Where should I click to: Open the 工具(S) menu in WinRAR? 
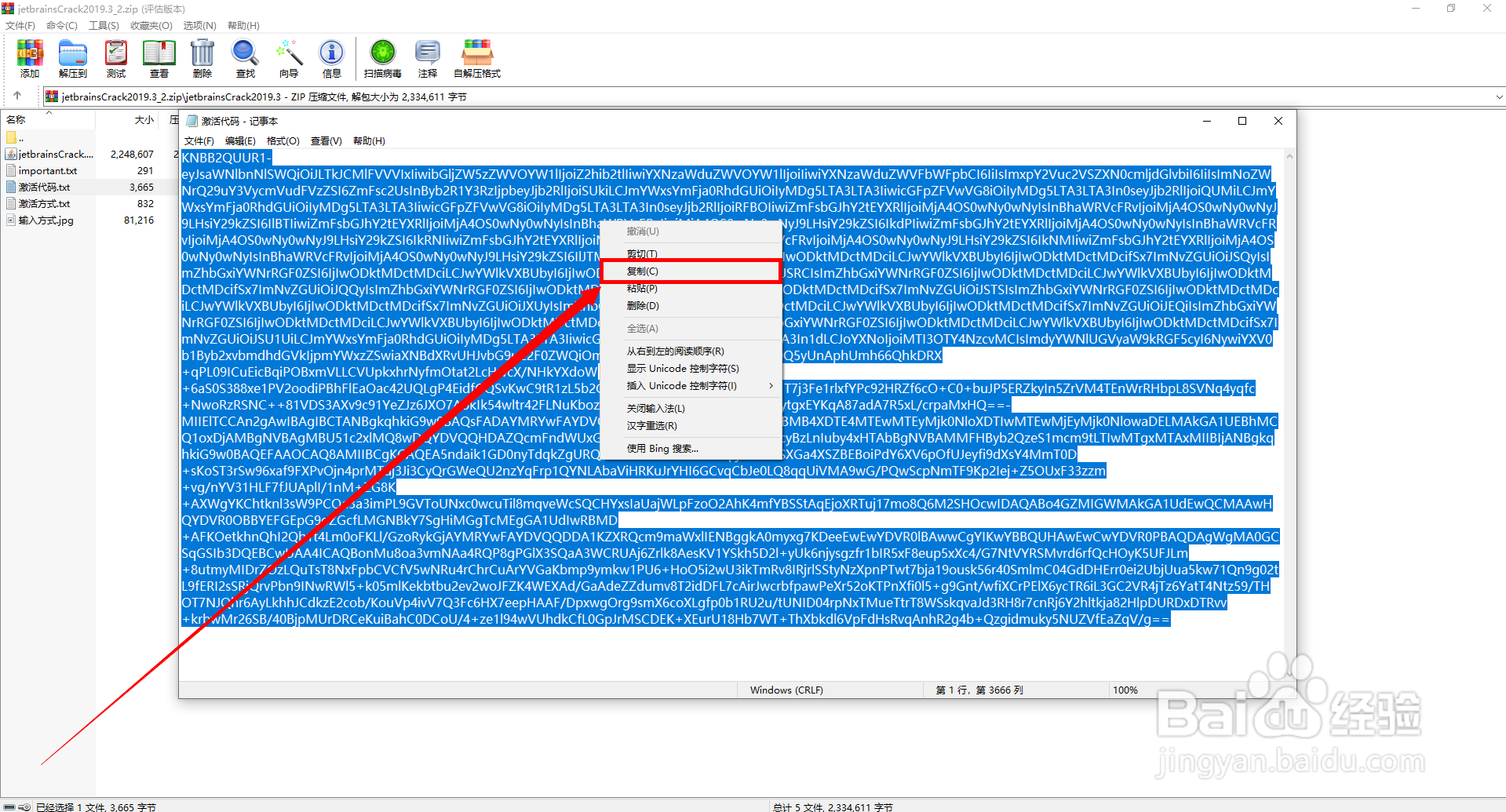106,25
